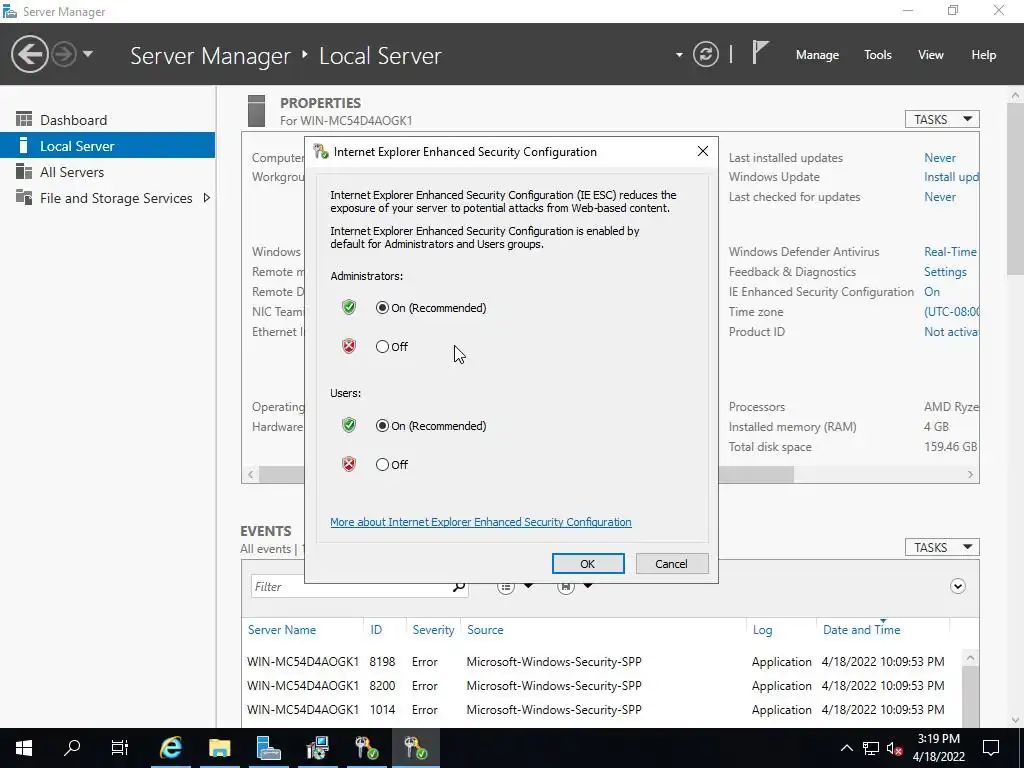The image size is (1024, 768).
Task: Show hidden tray icons chevron
Action: pyautogui.click(x=846, y=748)
